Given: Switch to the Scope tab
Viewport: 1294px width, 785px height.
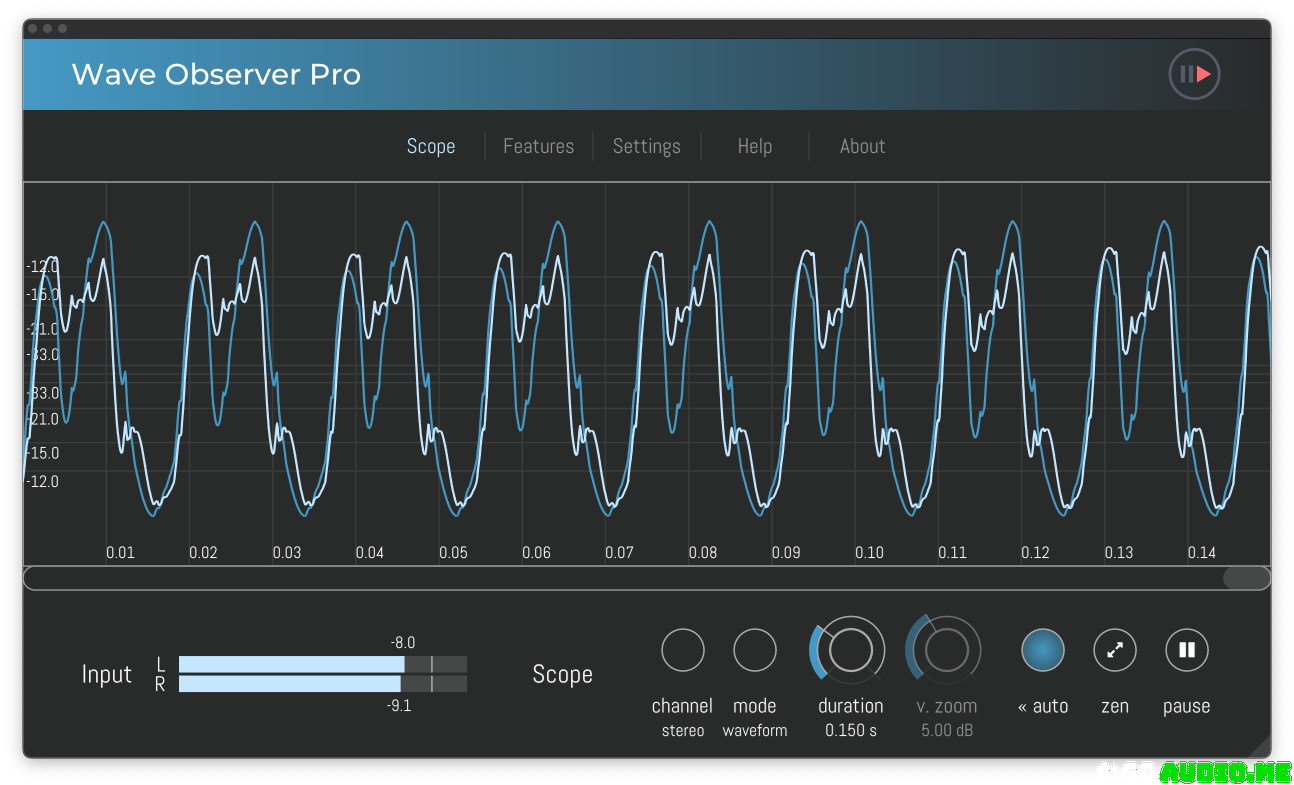Looking at the screenshot, I should click(431, 146).
